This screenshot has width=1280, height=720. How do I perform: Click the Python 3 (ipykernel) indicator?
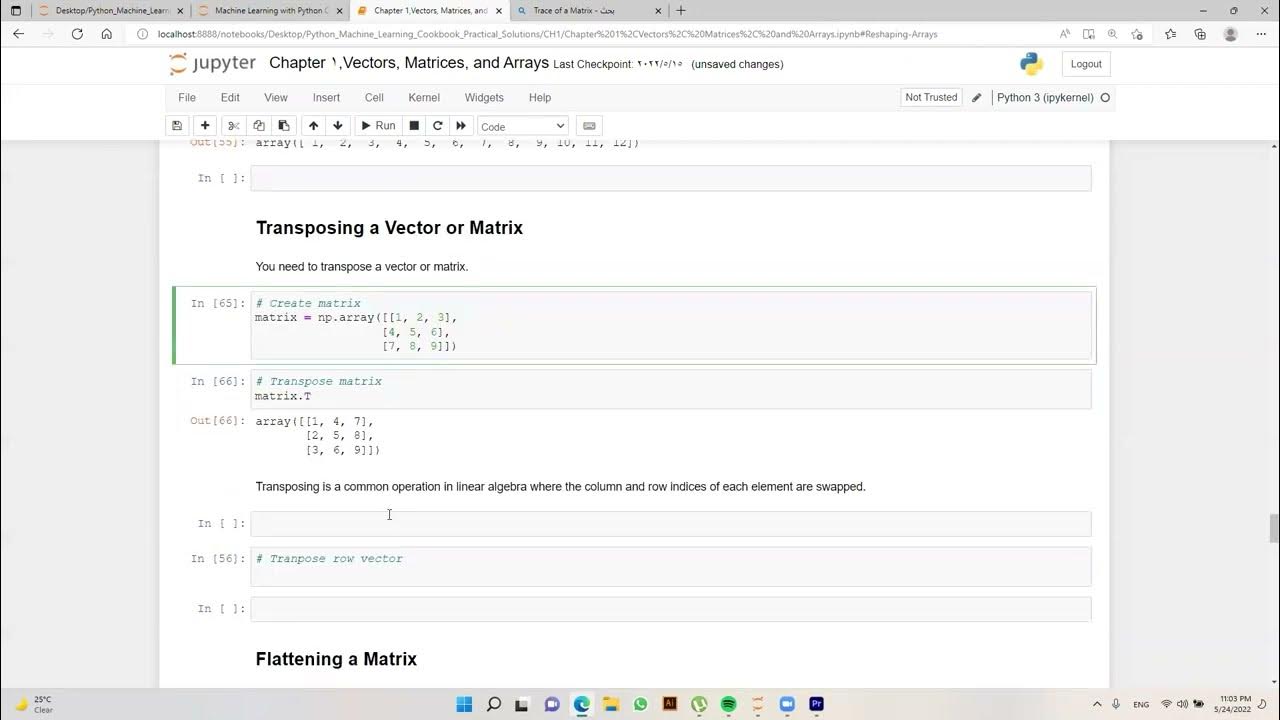(x=1045, y=98)
